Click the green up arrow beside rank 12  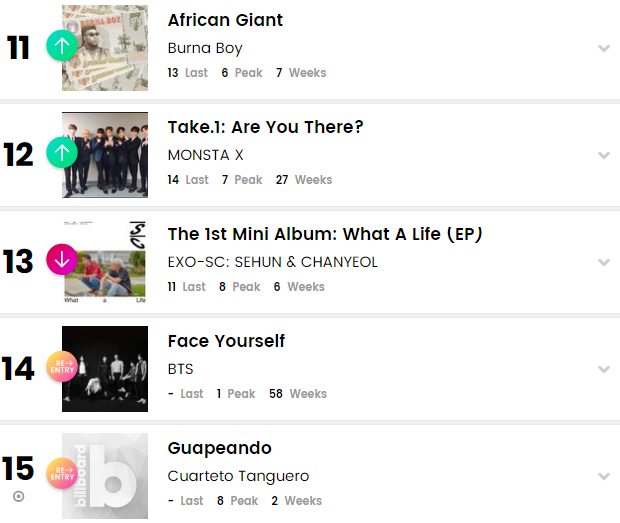tap(62, 153)
